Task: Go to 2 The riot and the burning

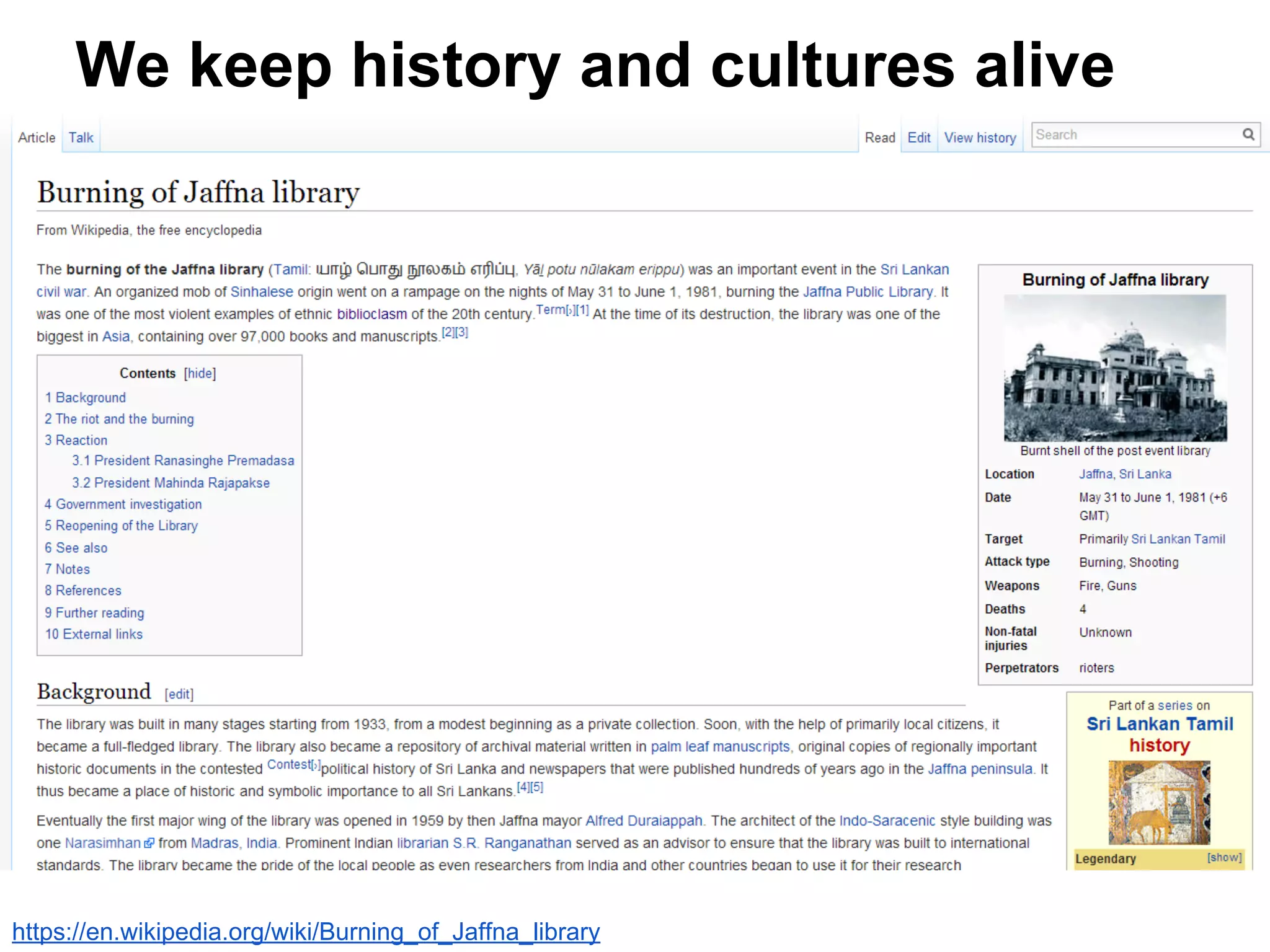Action: pyautogui.click(x=119, y=419)
